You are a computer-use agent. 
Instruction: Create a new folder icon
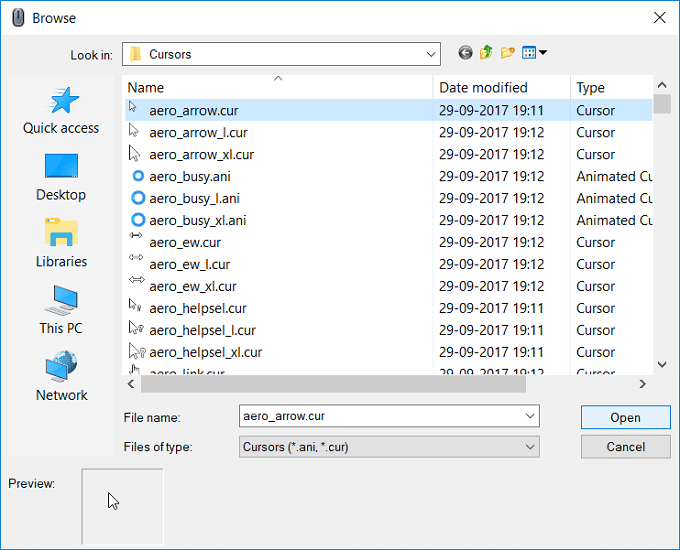coord(507,53)
